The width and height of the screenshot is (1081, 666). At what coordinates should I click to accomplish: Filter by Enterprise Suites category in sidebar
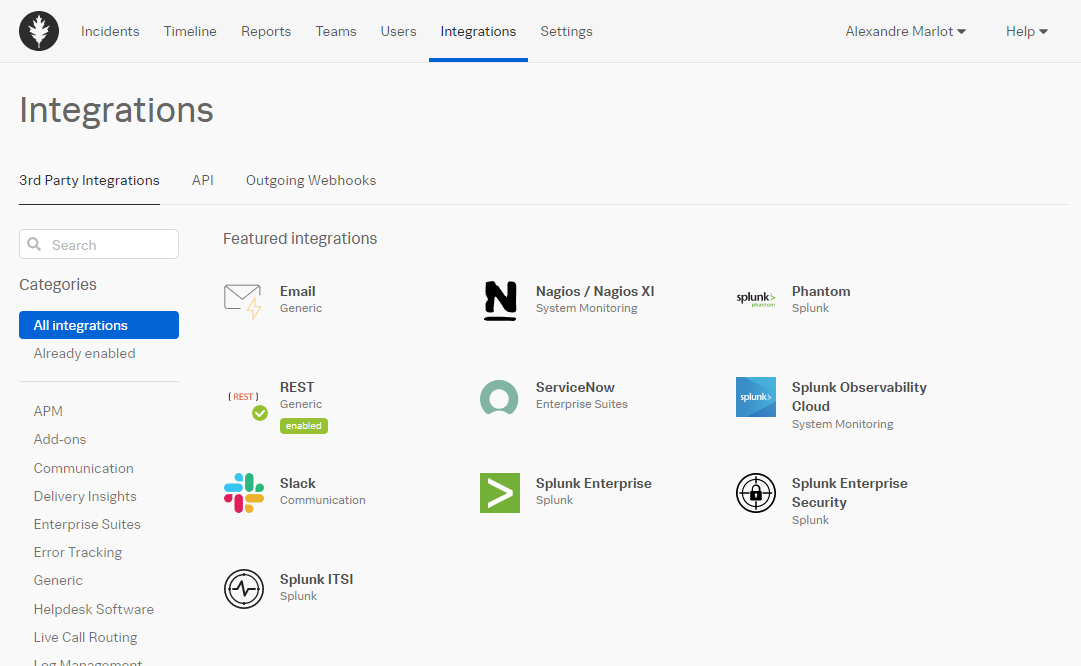coord(87,524)
